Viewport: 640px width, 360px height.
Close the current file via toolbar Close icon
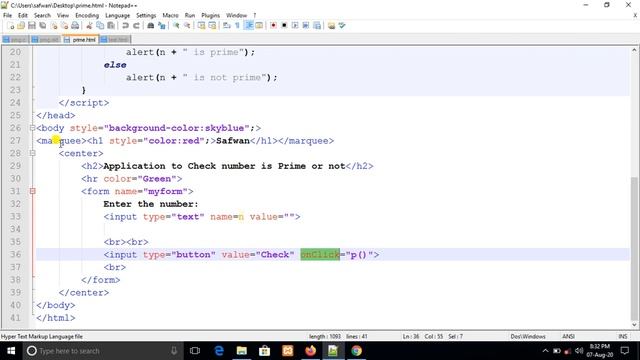coord(53,26)
